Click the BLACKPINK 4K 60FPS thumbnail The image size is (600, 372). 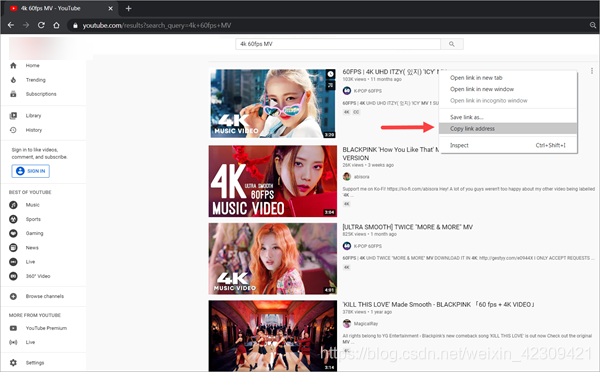(x=272, y=181)
